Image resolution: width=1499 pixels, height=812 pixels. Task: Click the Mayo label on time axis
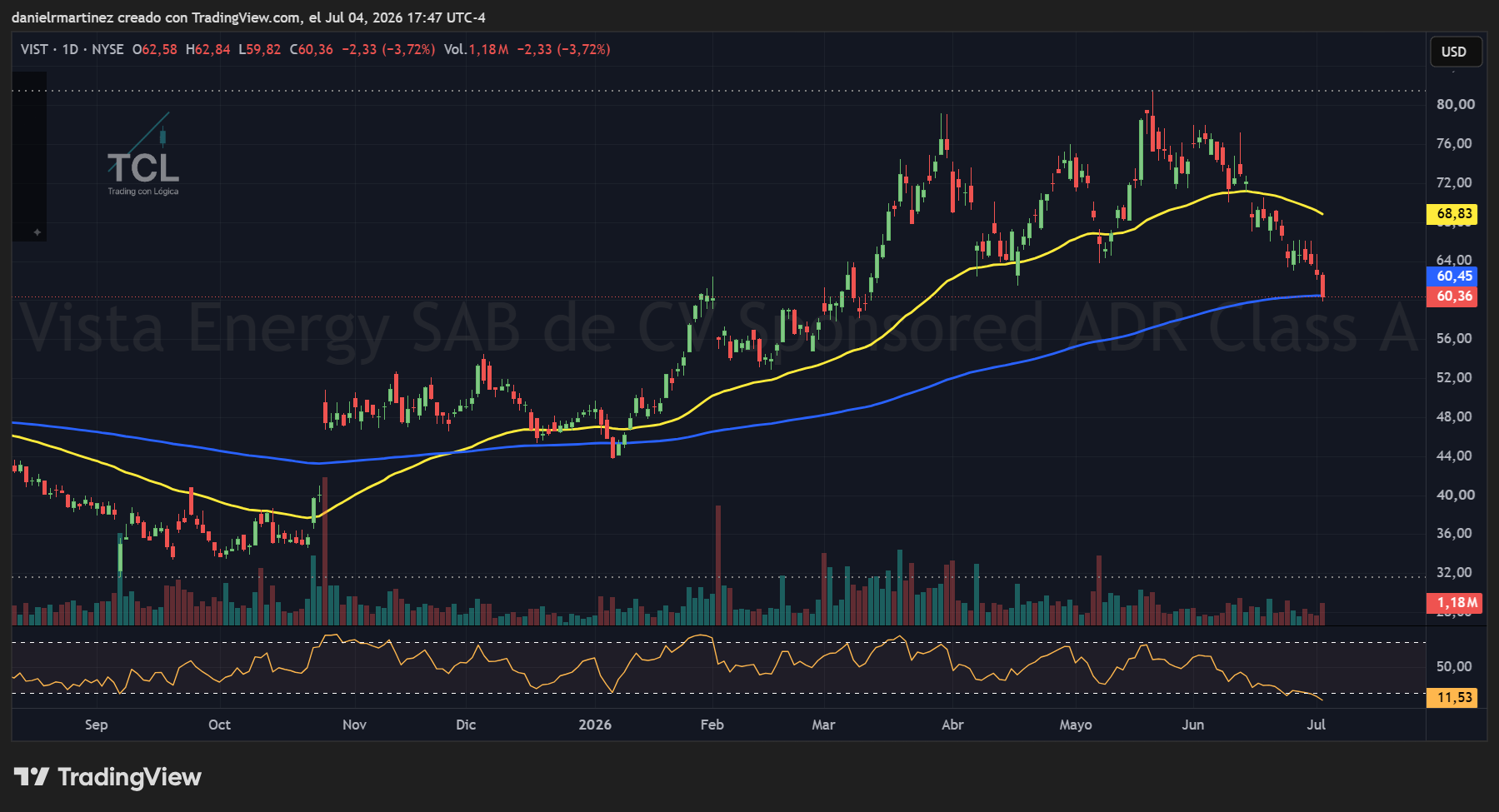click(x=1076, y=725)
